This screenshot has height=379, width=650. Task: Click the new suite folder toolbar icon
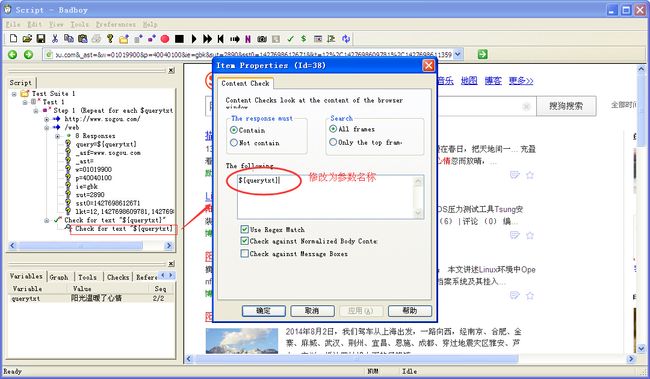(x=124, y=39)
